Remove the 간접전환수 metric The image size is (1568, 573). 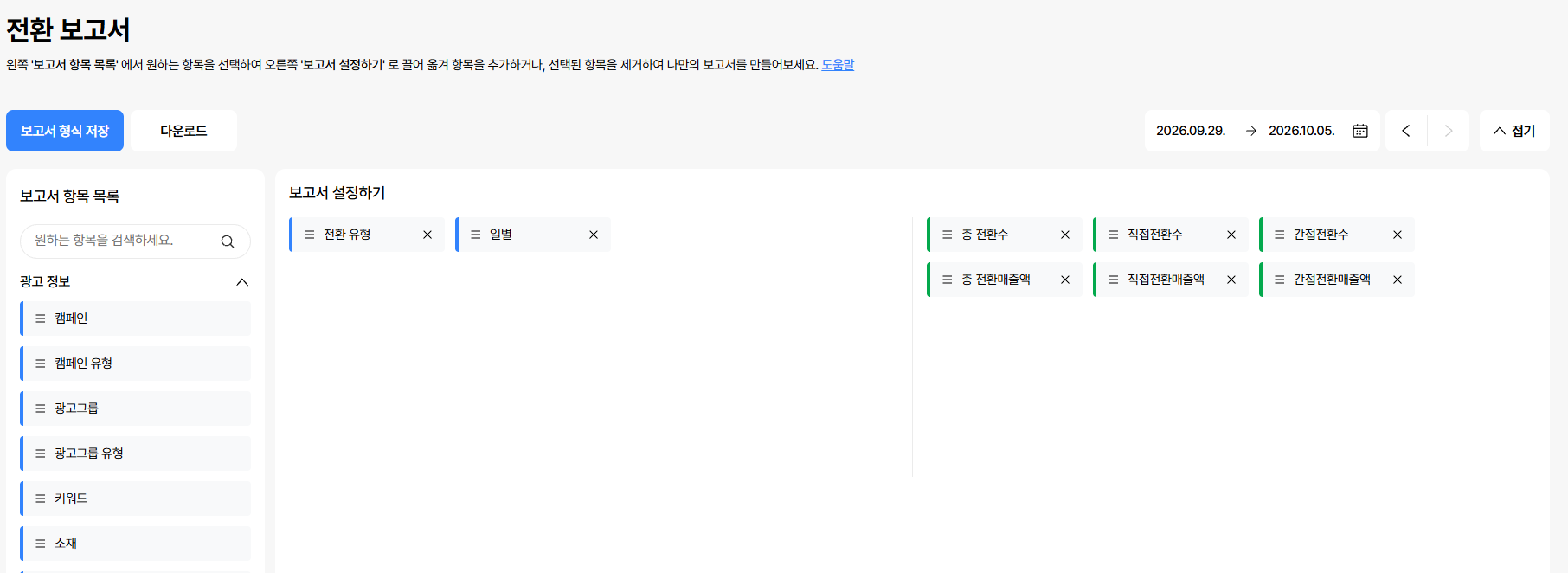click(x=1398, y=235)
